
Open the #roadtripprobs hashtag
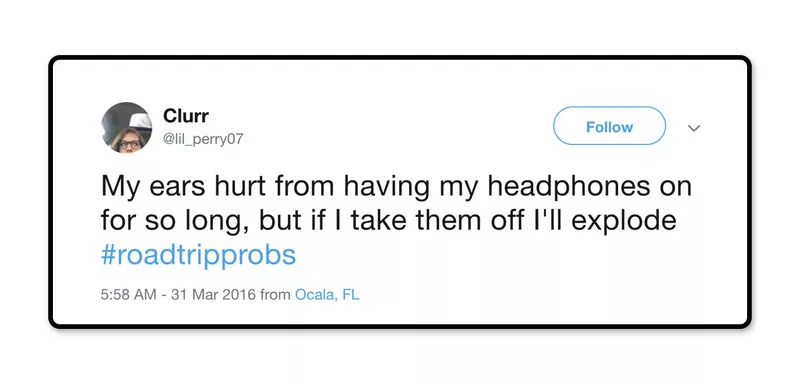coord(198,255)
